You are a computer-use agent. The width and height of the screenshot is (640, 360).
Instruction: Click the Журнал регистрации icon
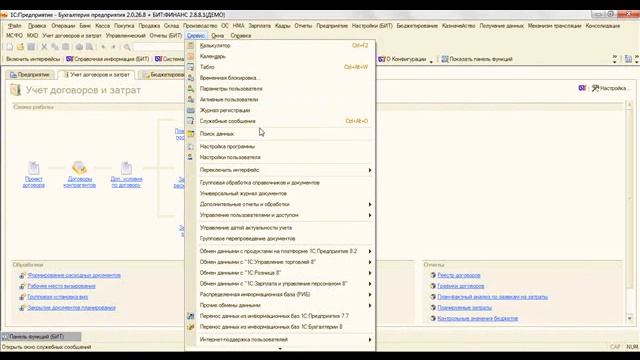click(x=191, y=110)
